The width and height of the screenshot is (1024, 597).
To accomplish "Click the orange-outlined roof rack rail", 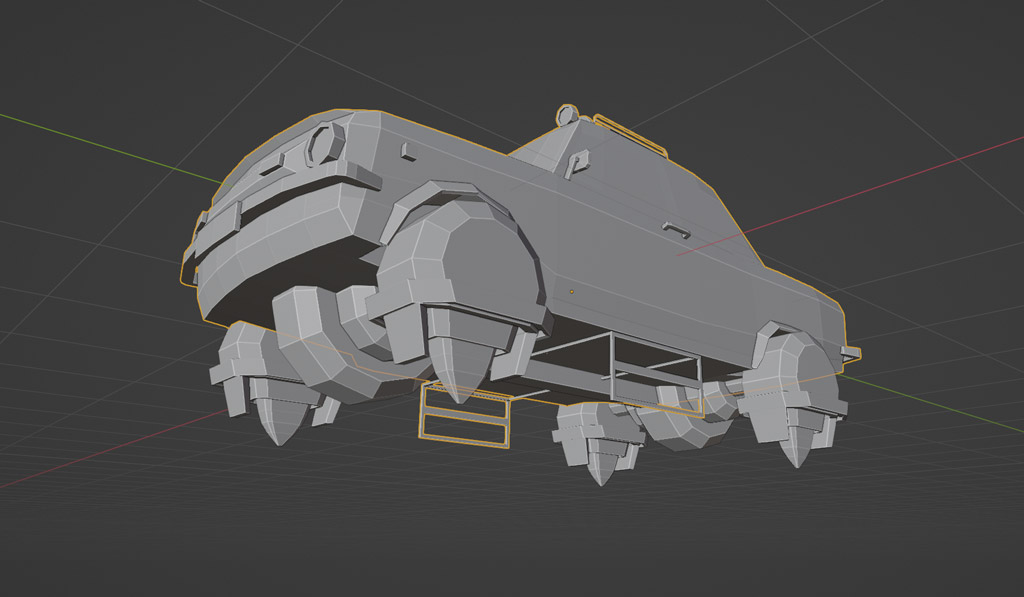I will pos(630,135).
